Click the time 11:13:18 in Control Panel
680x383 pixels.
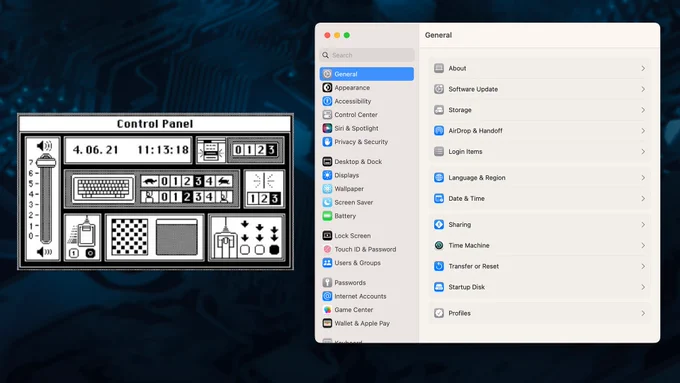tap(163, 150)
